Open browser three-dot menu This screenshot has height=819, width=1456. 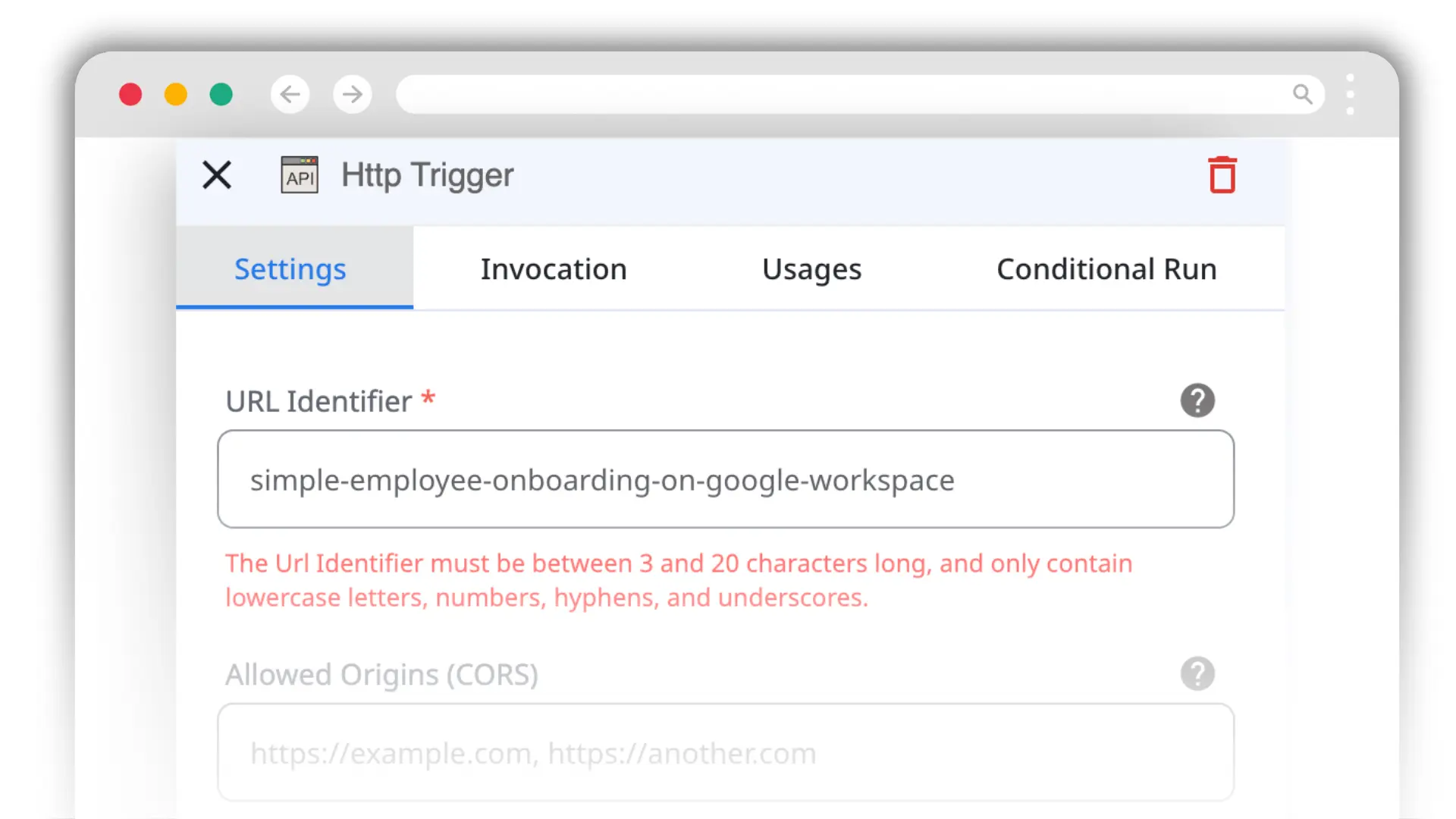(1350, 94)
